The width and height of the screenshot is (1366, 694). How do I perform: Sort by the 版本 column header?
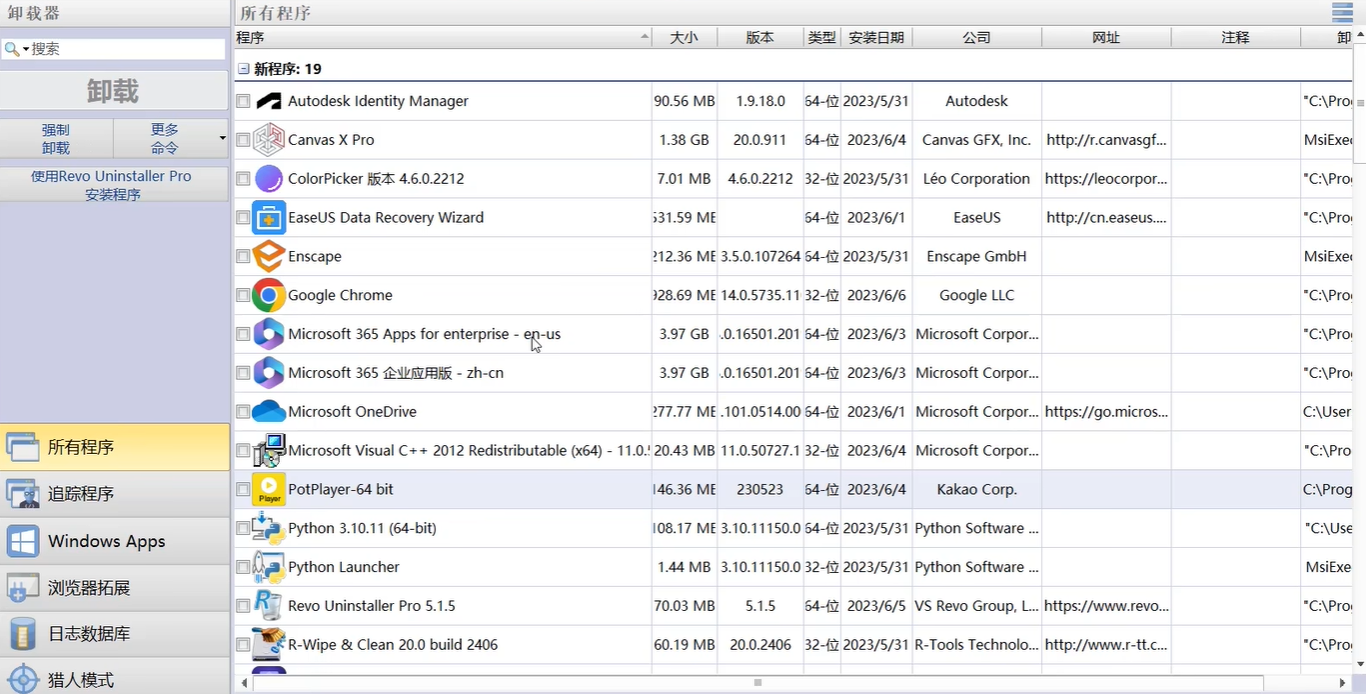(x=760, y=37)
